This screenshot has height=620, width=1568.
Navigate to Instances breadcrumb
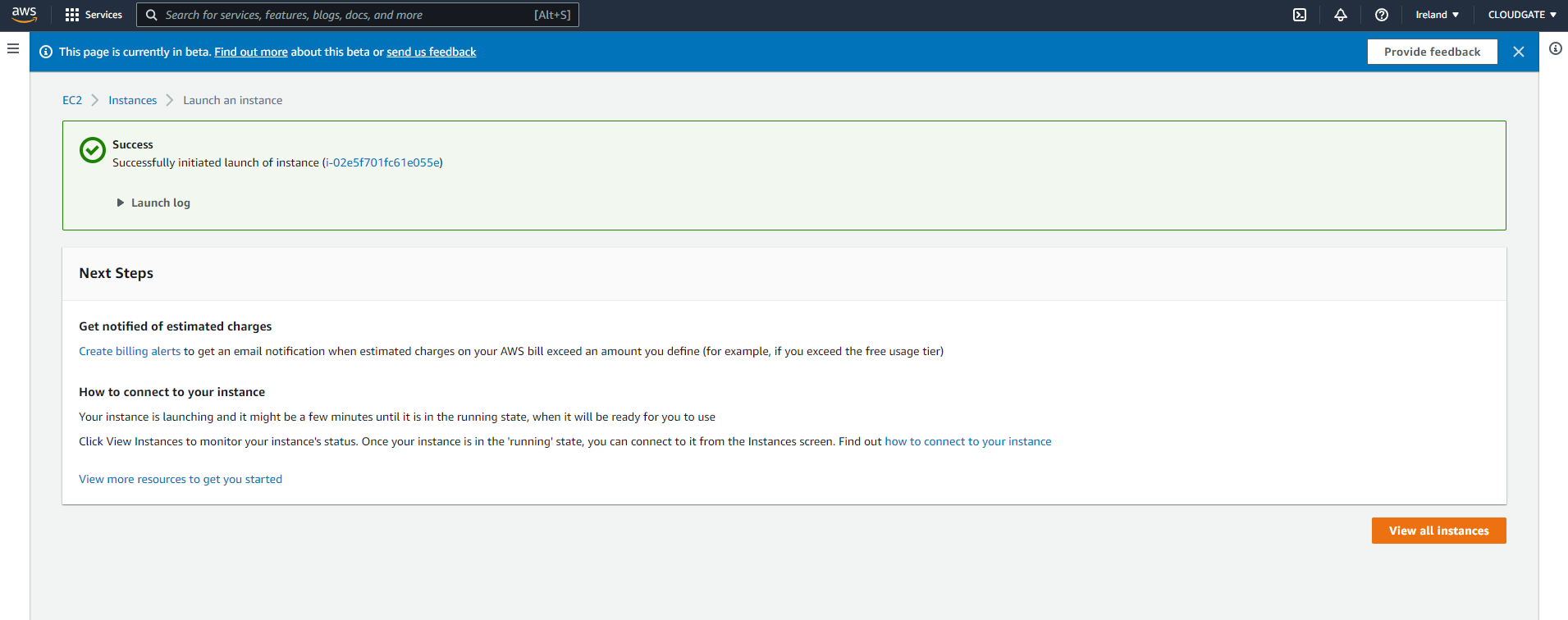(x=132, y=100)
